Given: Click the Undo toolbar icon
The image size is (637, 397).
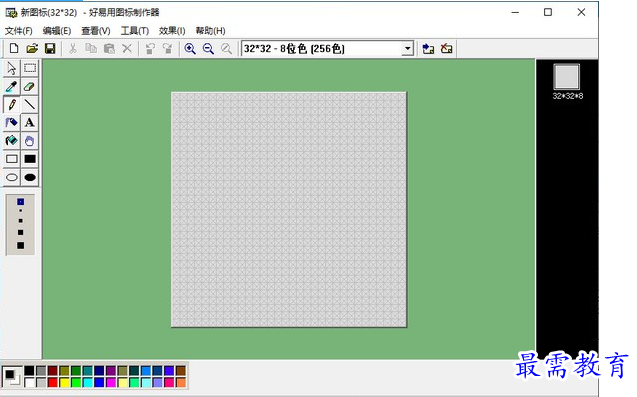Looking at the screenshot, I should (x=150, y=49).
